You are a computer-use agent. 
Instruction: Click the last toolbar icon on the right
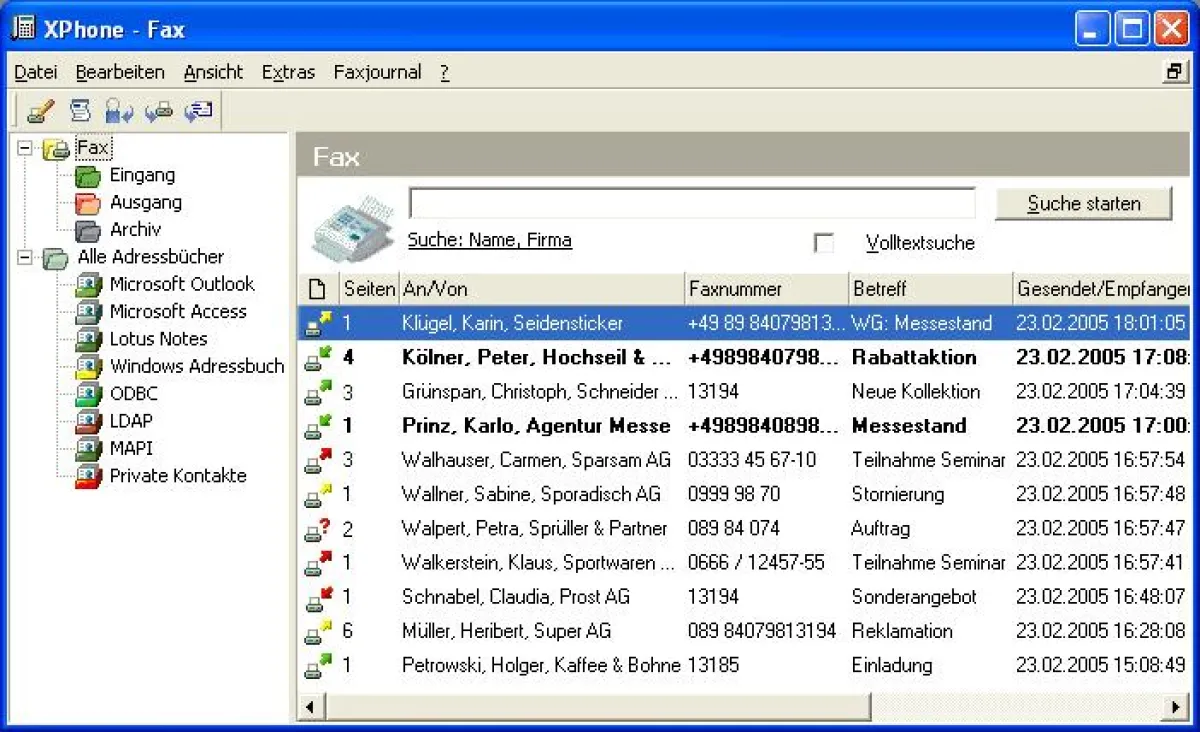click(x=199, y=111)
